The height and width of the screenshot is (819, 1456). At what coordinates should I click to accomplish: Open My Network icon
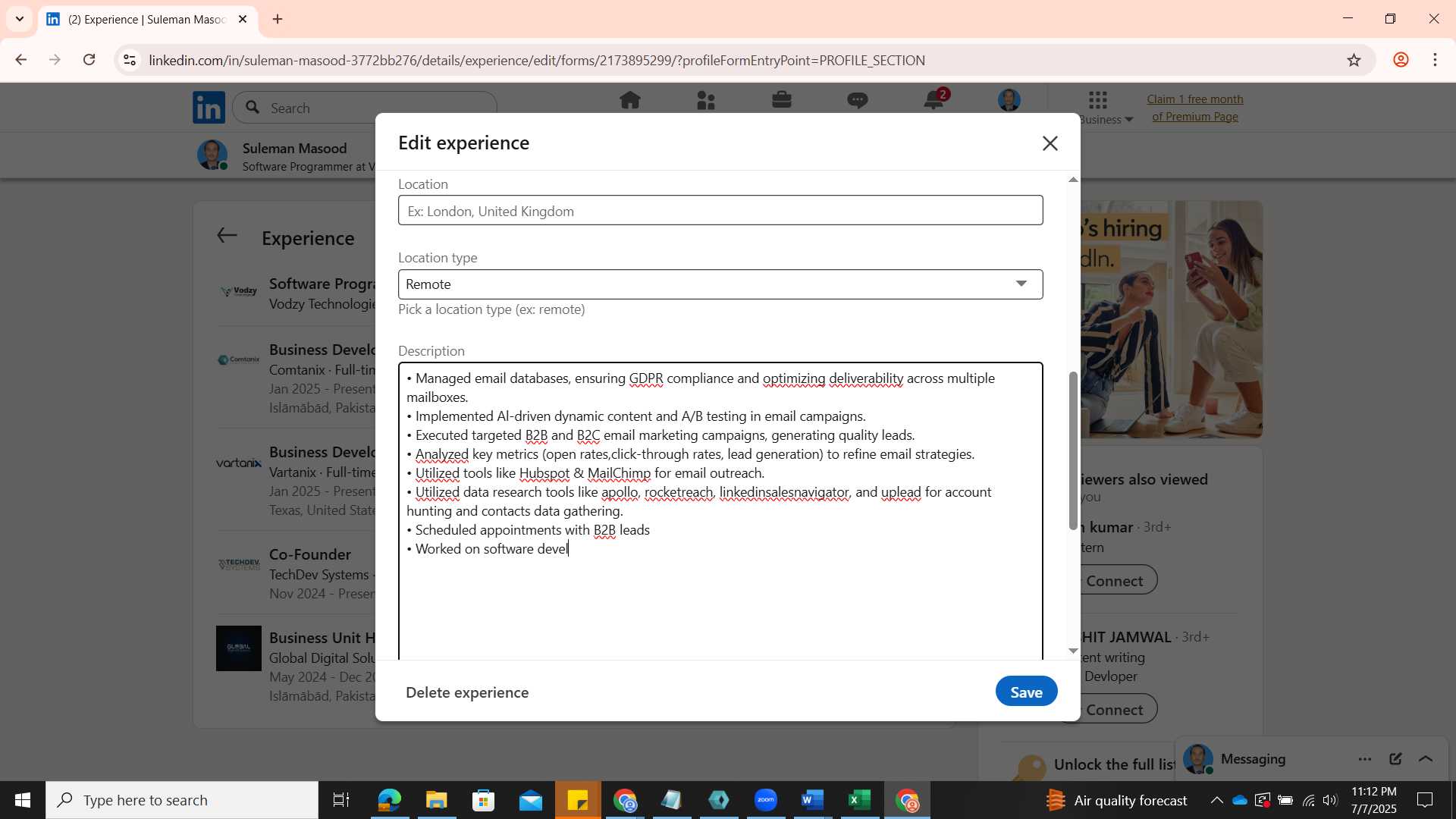coord(706,100)
